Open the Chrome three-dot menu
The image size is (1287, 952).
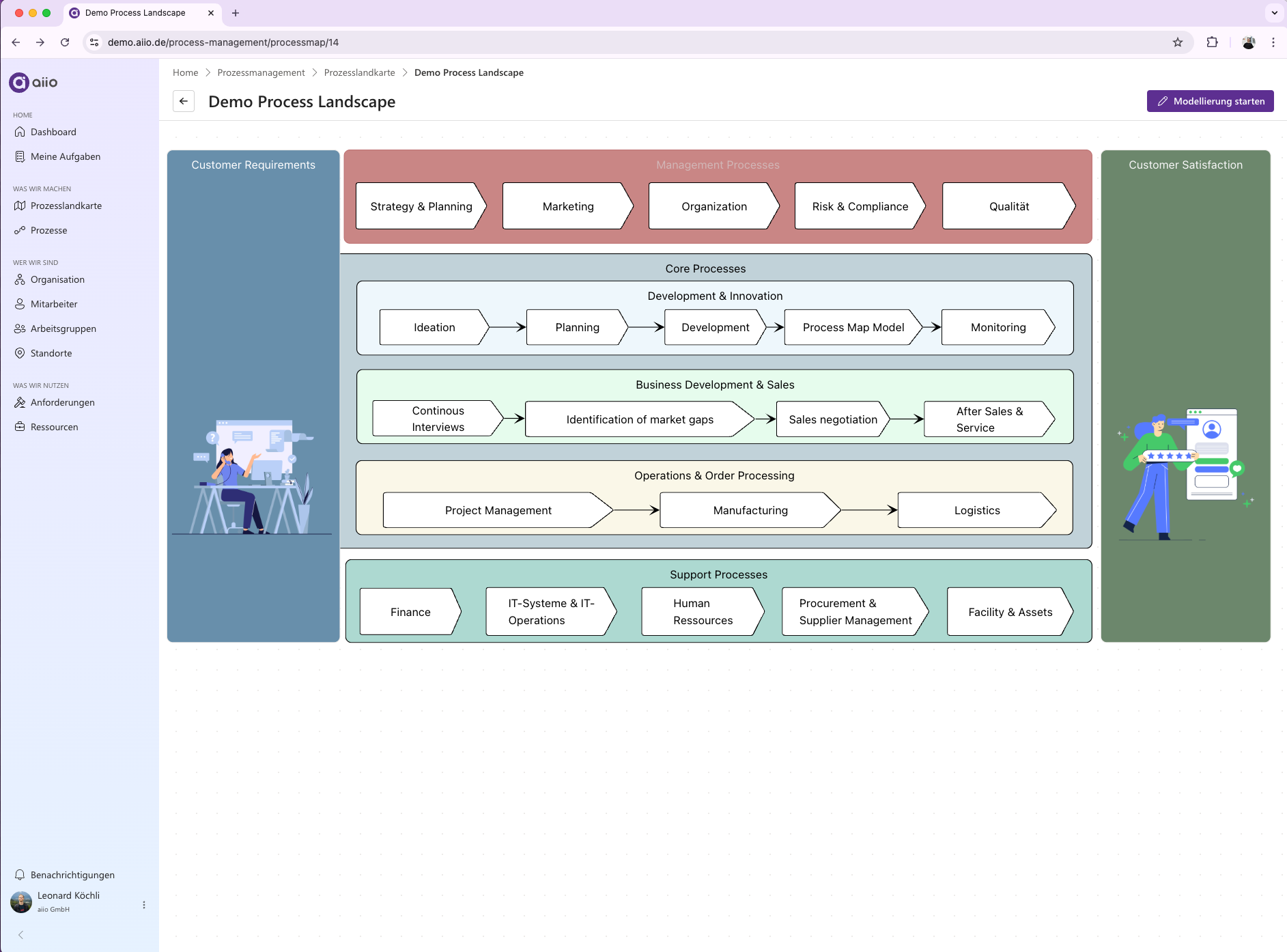(x=1273, y=42)
